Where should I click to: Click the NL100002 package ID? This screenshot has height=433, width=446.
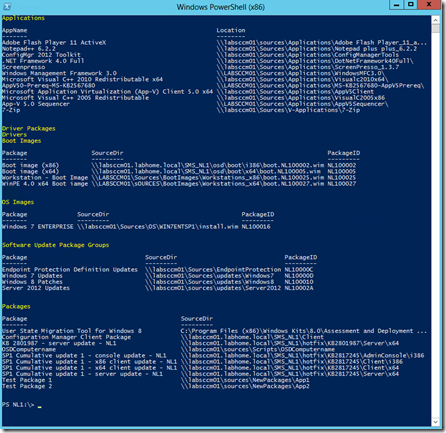[x=342, y=165]
